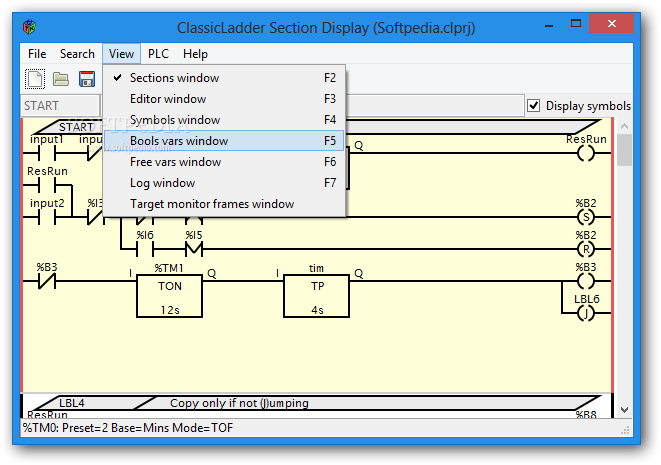Open the File menu
Viewport: 661px width, 465px height.
pyautogui.click(x=37, y=54)
